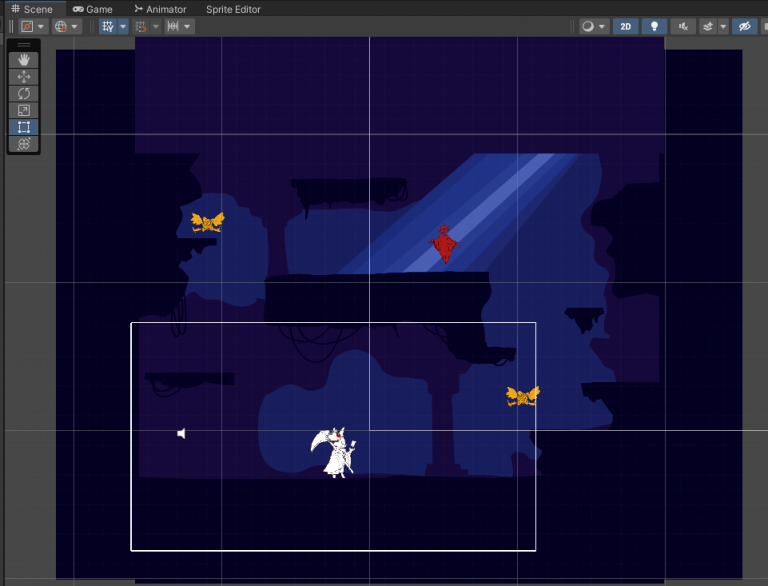Toggle scene audio mute button
768x586 pixels.
(x=684, y=27)
